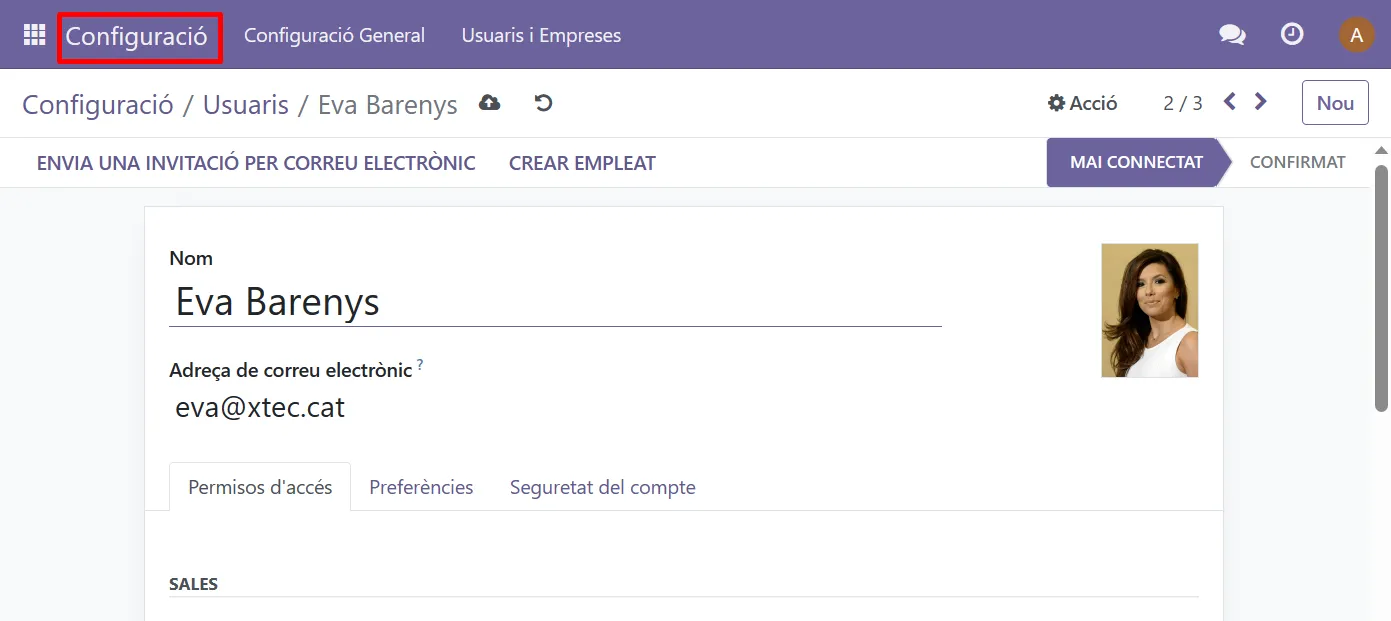Viewport: 1391px width, 621px height.
Task: Go to next record arrow
Action: coord(1261,102)
